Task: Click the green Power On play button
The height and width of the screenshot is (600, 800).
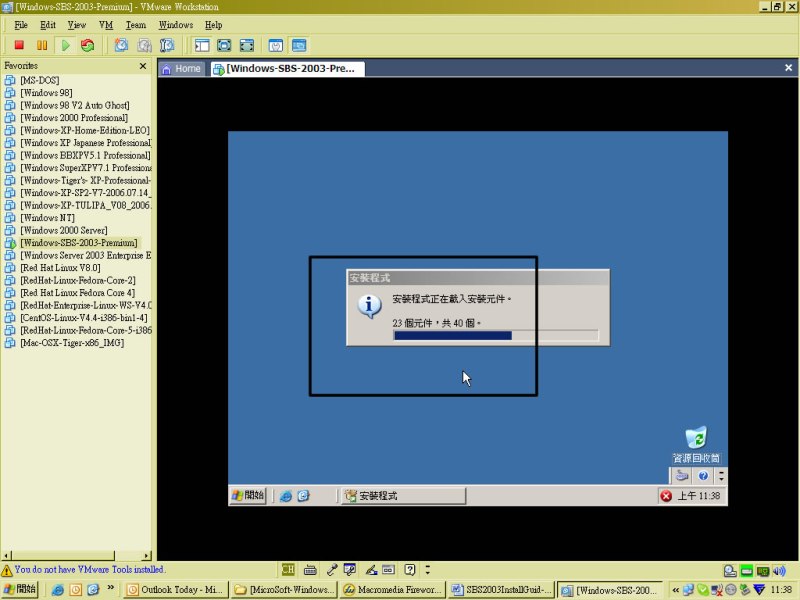Action: (65, 45)
